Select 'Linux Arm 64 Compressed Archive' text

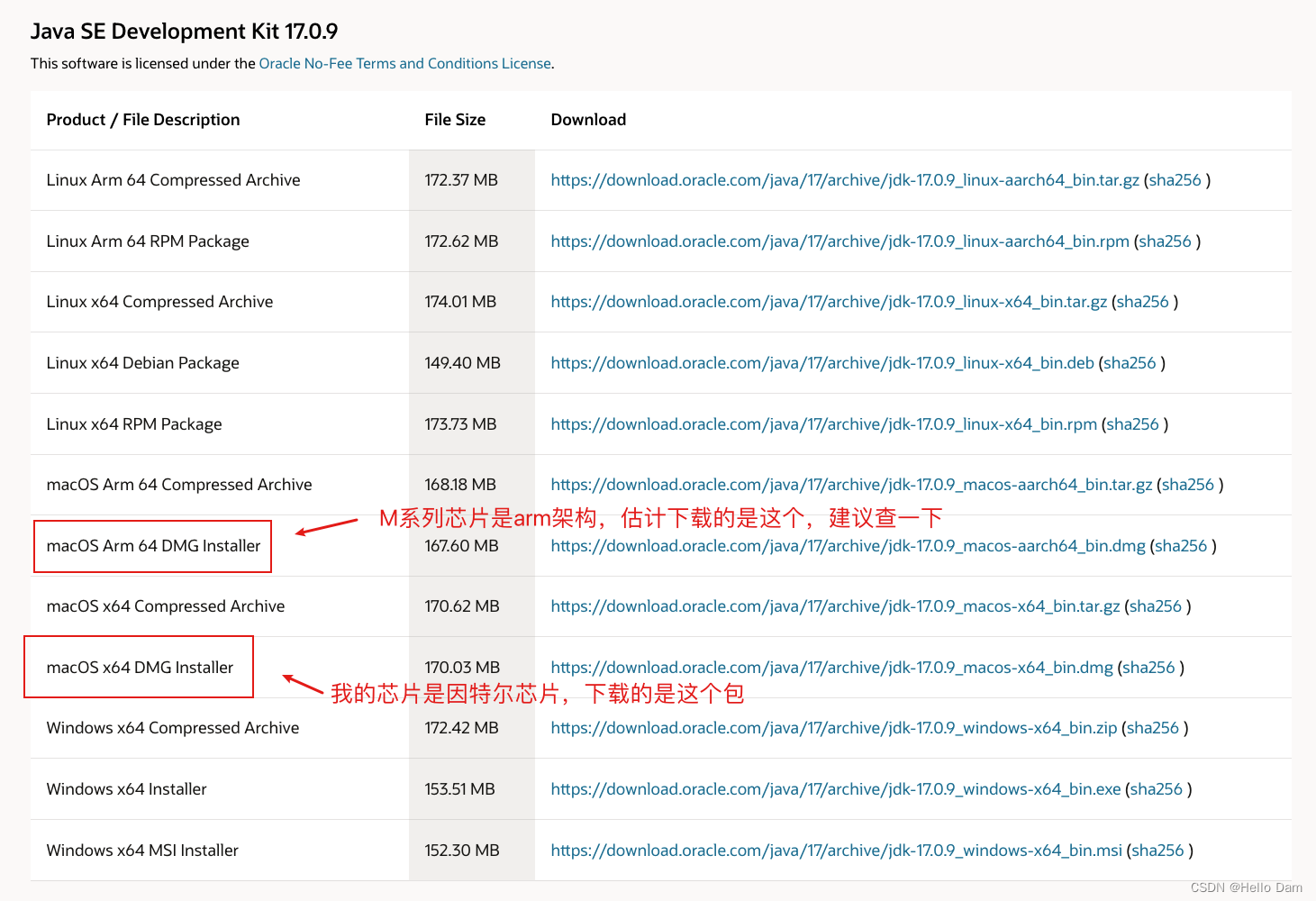(x=173, y=180)
